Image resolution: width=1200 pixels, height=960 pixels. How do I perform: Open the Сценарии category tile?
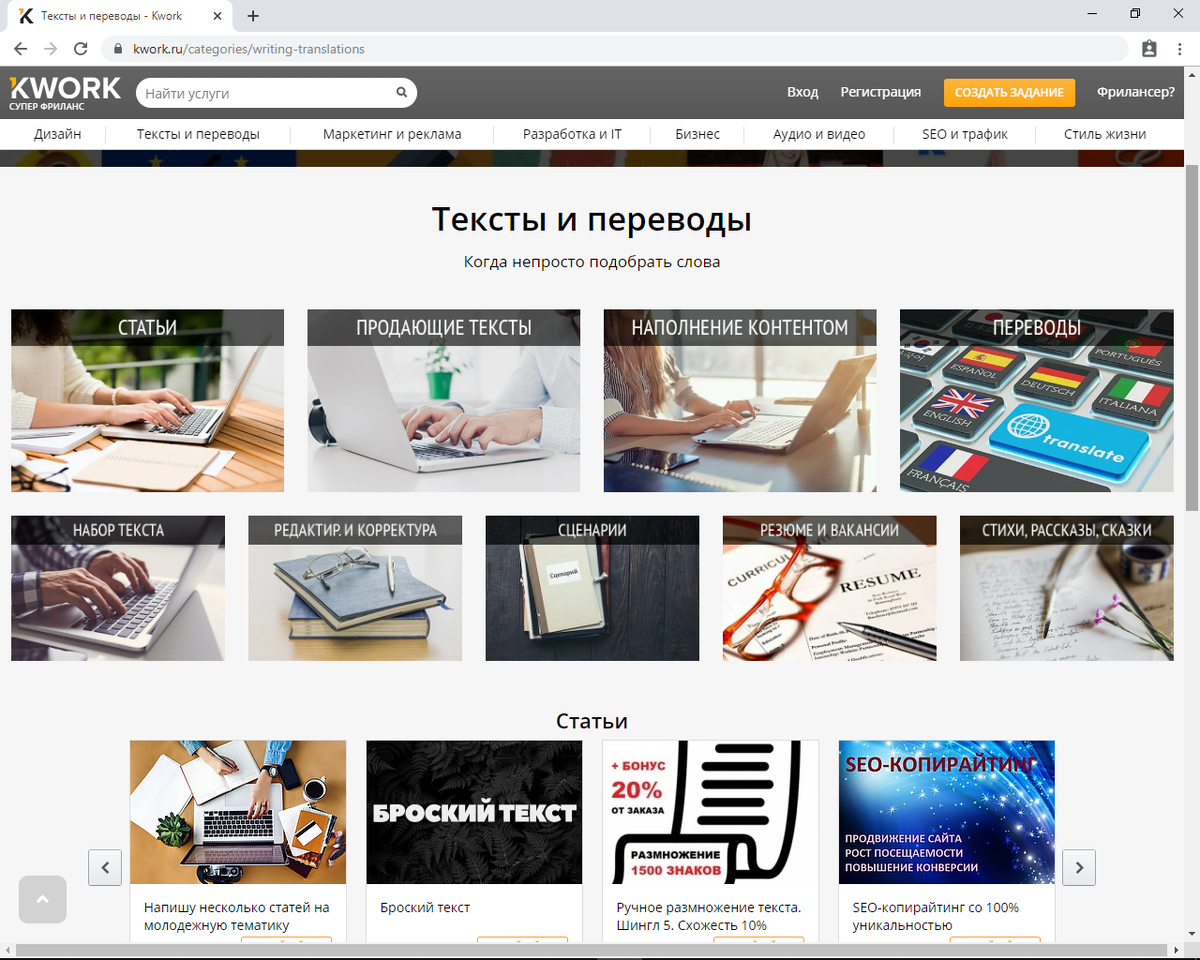click(x=592, y=588)
